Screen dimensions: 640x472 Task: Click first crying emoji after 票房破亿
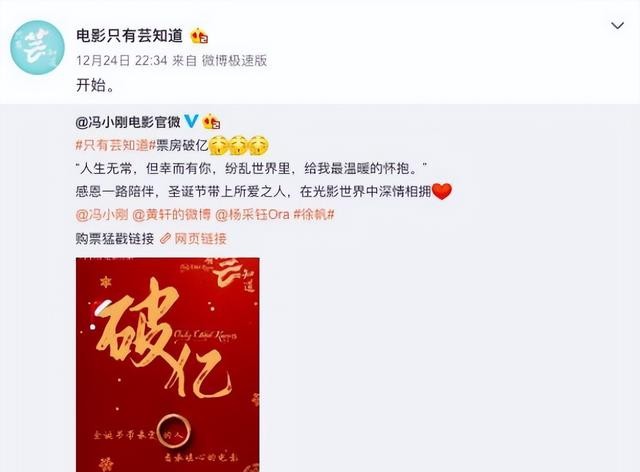click(219, 145)
